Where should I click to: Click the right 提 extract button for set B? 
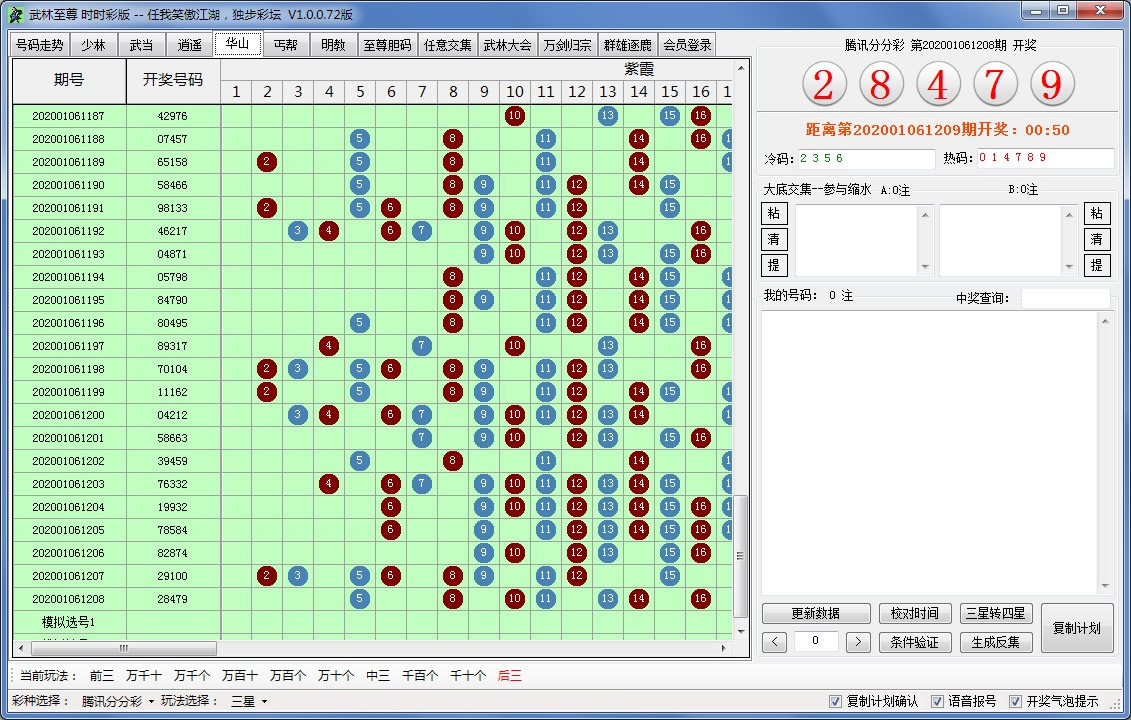tap(1097, 265)
